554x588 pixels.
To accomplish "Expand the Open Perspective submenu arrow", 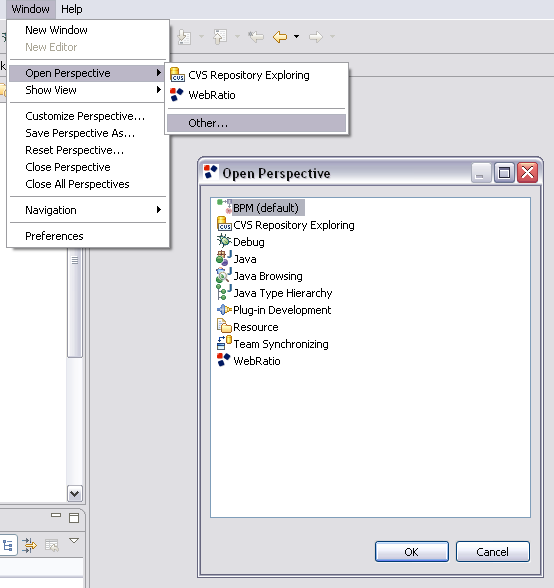I will pyautogui.click(x=159, y=73).
